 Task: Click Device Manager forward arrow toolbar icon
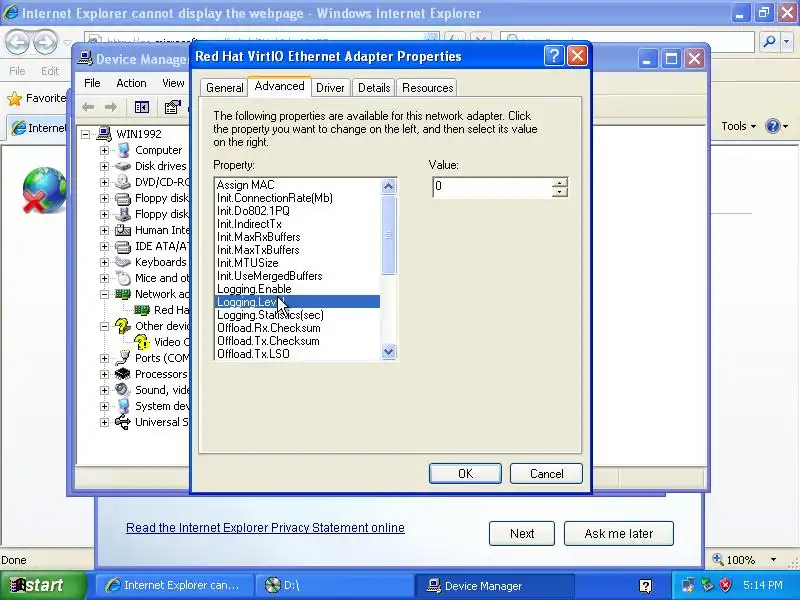[x=111, y=107]
